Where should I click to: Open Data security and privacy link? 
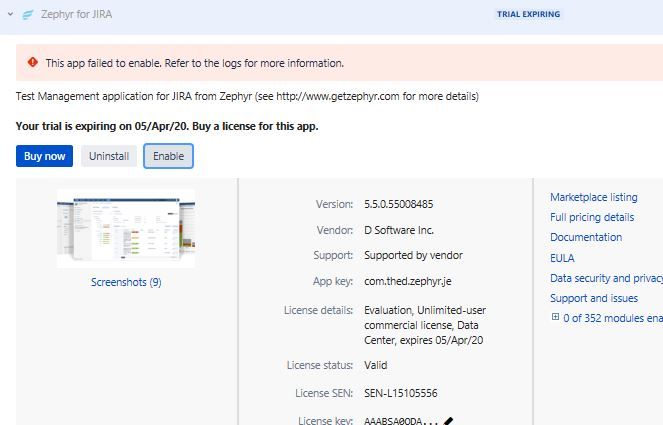click(606, 278)
